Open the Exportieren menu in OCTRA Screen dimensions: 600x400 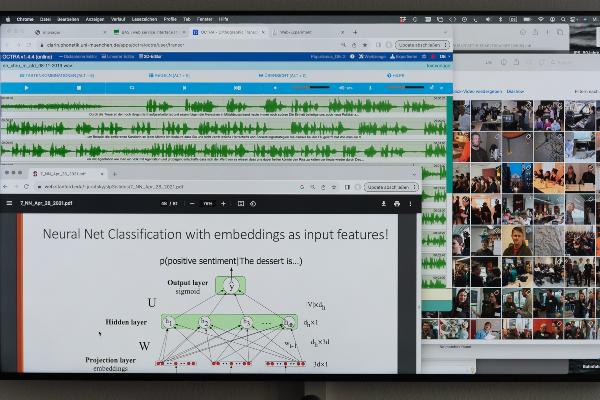(x=403, y=57)
